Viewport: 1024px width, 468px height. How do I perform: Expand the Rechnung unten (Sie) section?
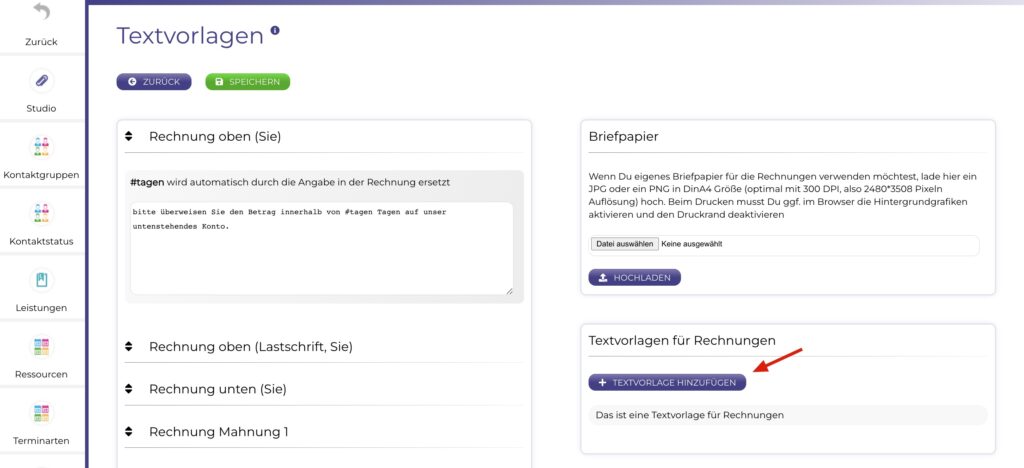click(x=129, y=389)
